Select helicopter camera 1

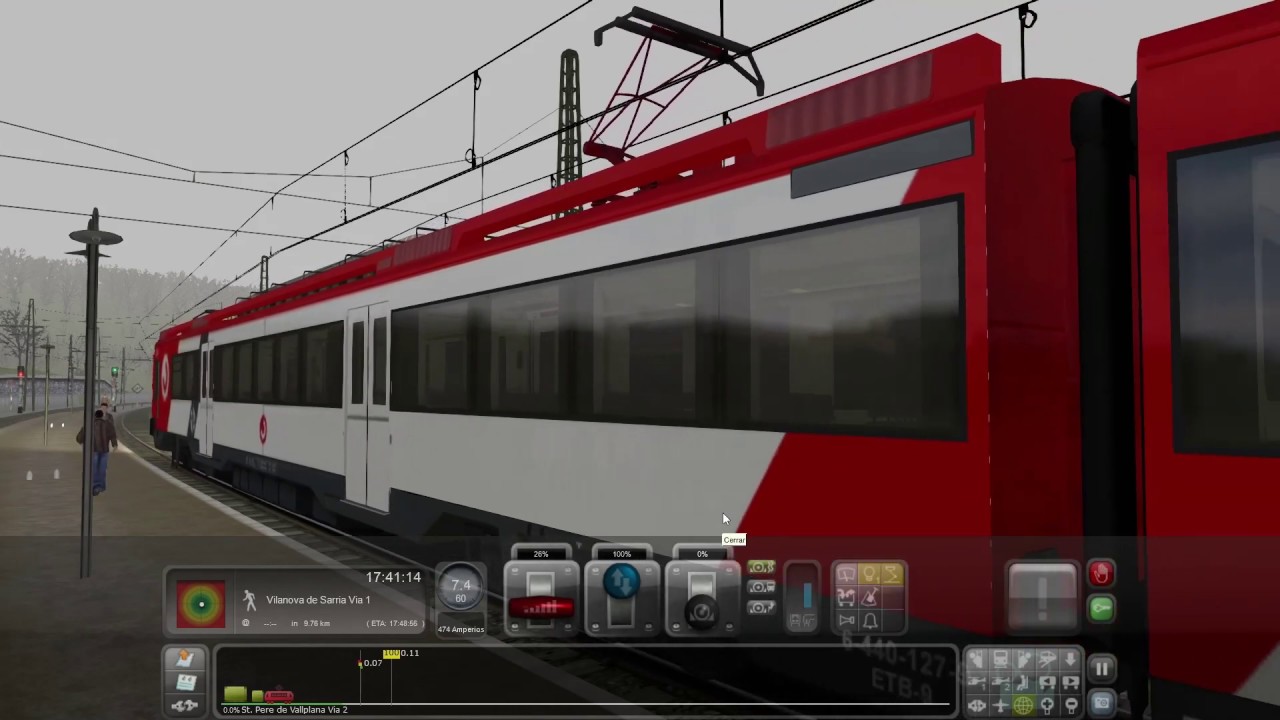[x=976, y=683]
